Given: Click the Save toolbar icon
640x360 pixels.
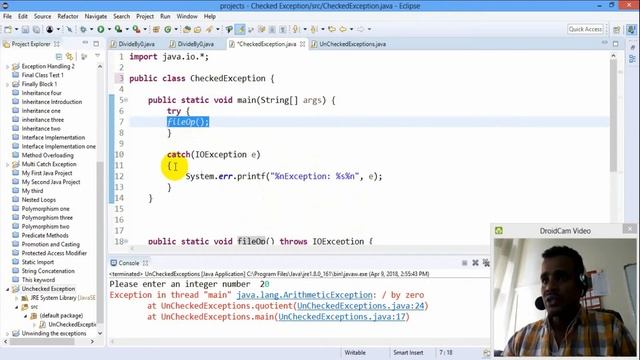Looking at the screenshot, I should tap(25, 29).
